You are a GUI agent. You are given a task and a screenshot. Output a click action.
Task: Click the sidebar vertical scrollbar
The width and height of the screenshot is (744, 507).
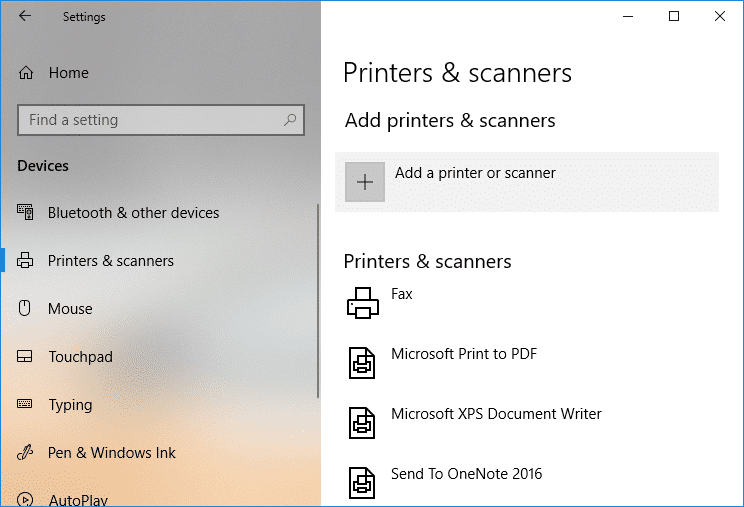[318, 301]
